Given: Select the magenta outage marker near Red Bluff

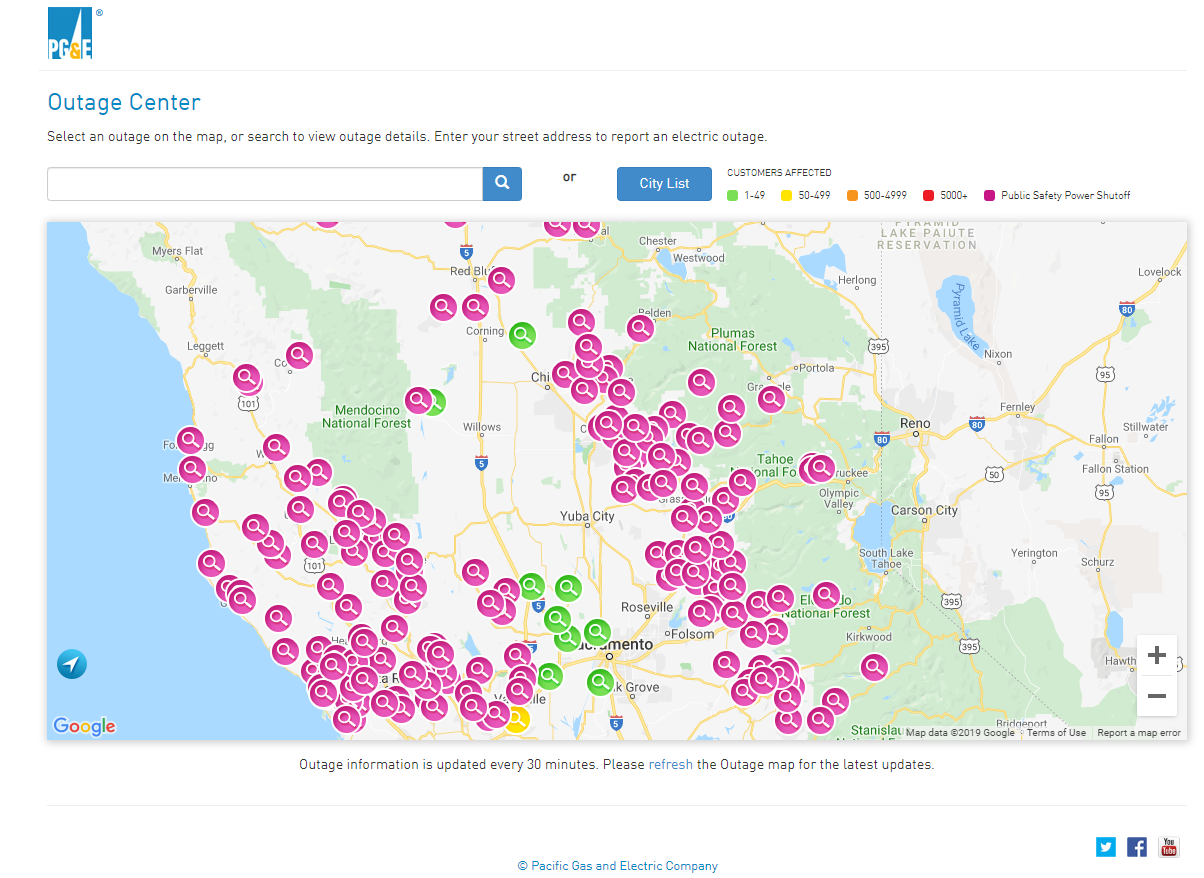Looking at the screenshot, I should pos(501,280).
